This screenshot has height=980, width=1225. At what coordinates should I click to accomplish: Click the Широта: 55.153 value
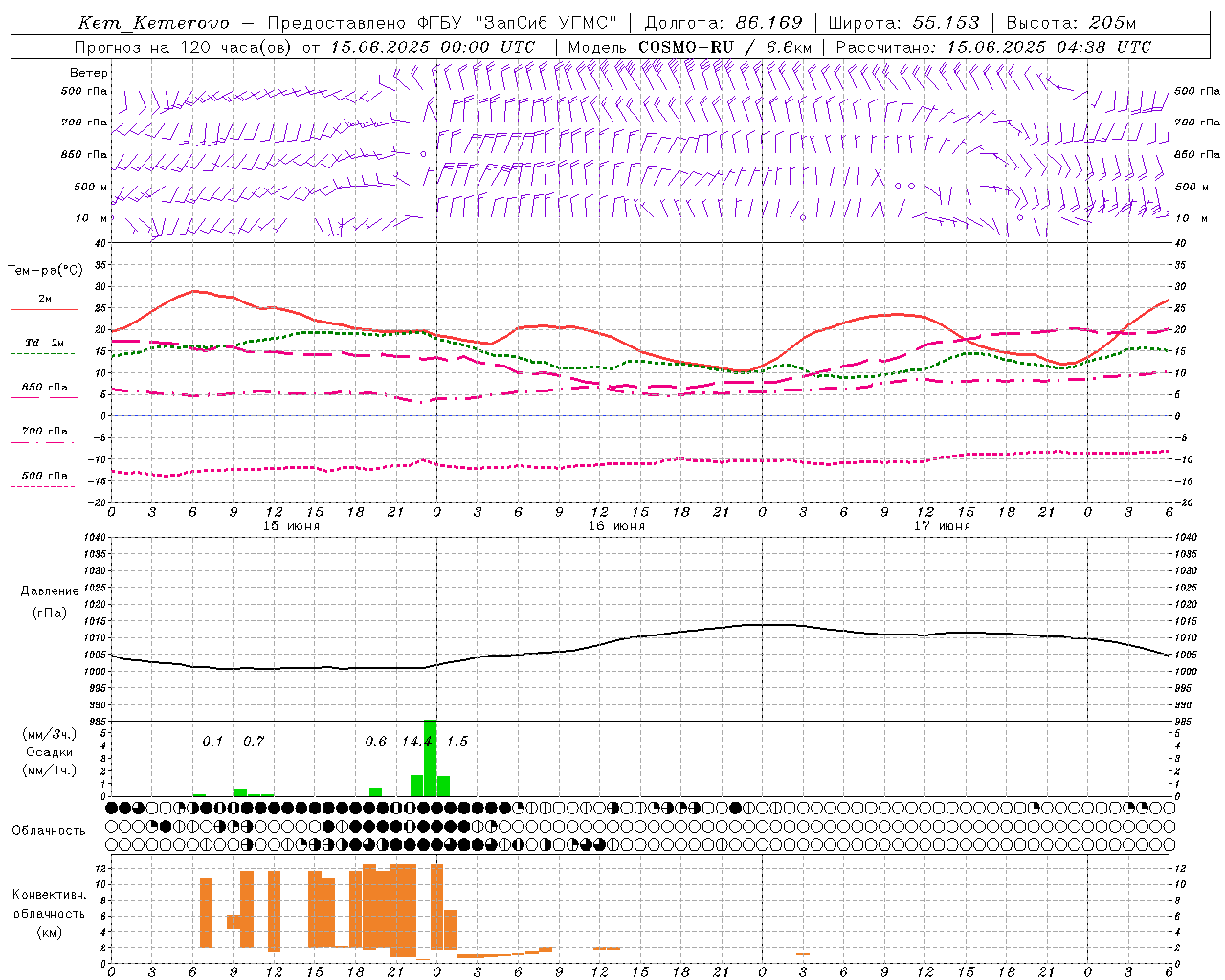point(903,23)
